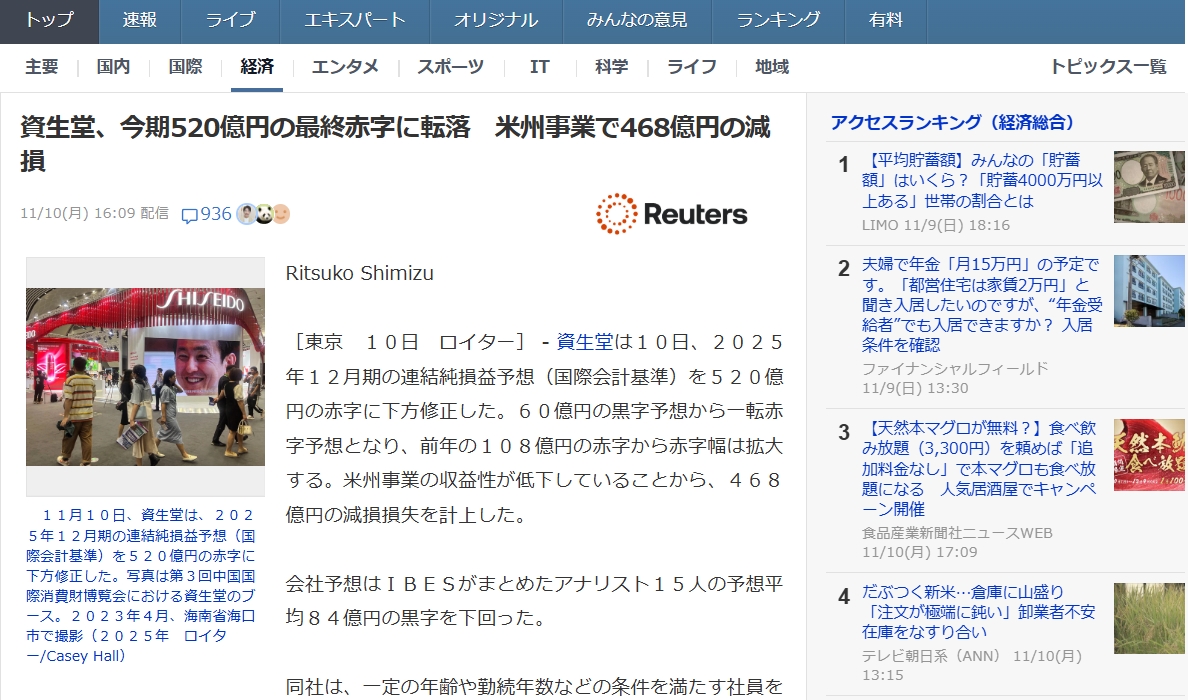Open トピックス一覧 link

coord(1108,67)
